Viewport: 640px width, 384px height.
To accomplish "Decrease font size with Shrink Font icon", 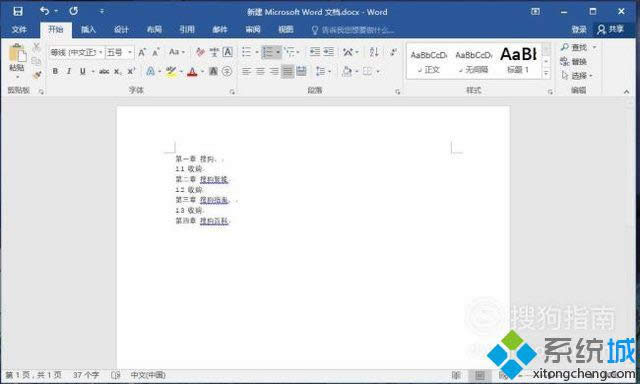I will pos(156,52).
